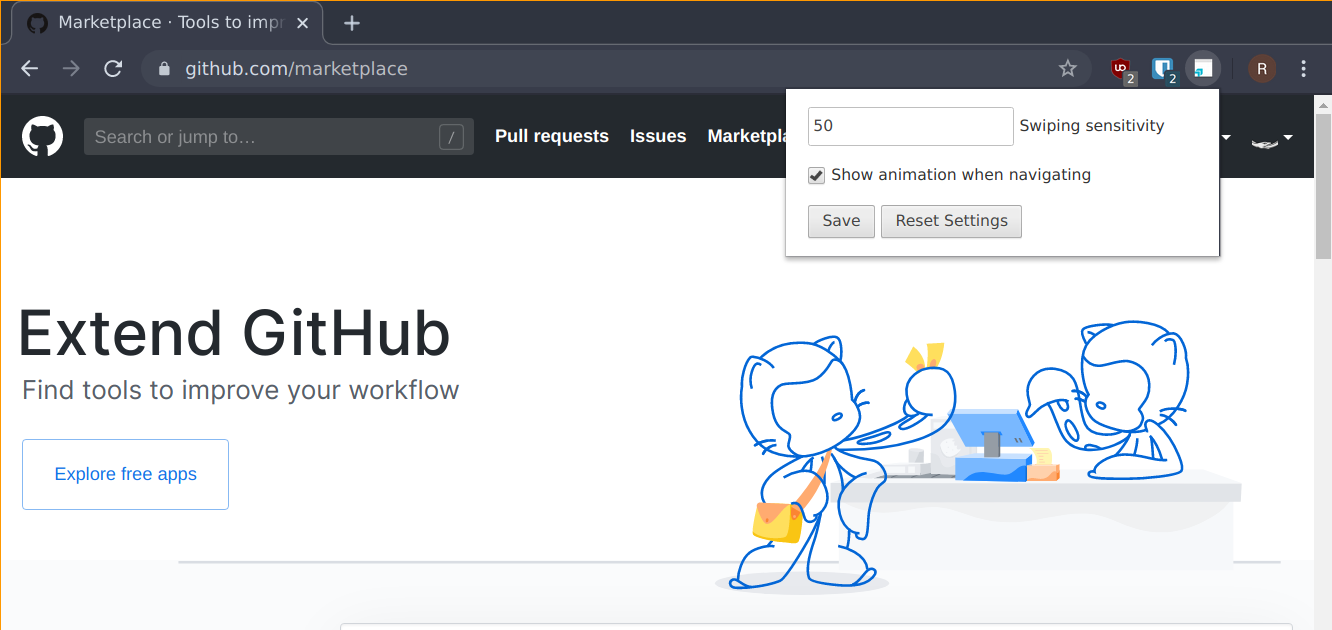The image size is (1332, 630).
Task: Click the vertical scrollbar thumb
Action: (1323, 187)
